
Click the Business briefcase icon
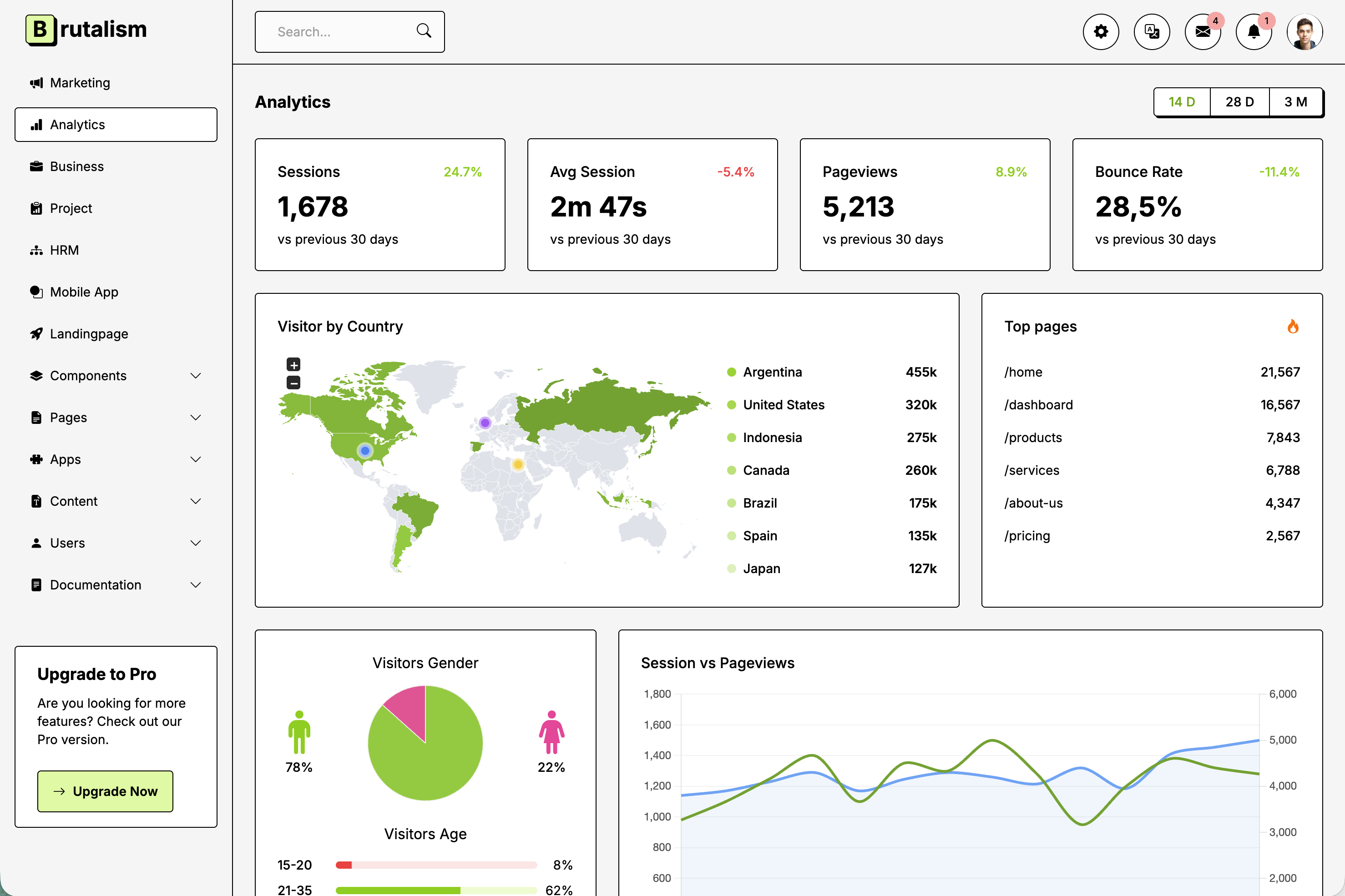36,167
